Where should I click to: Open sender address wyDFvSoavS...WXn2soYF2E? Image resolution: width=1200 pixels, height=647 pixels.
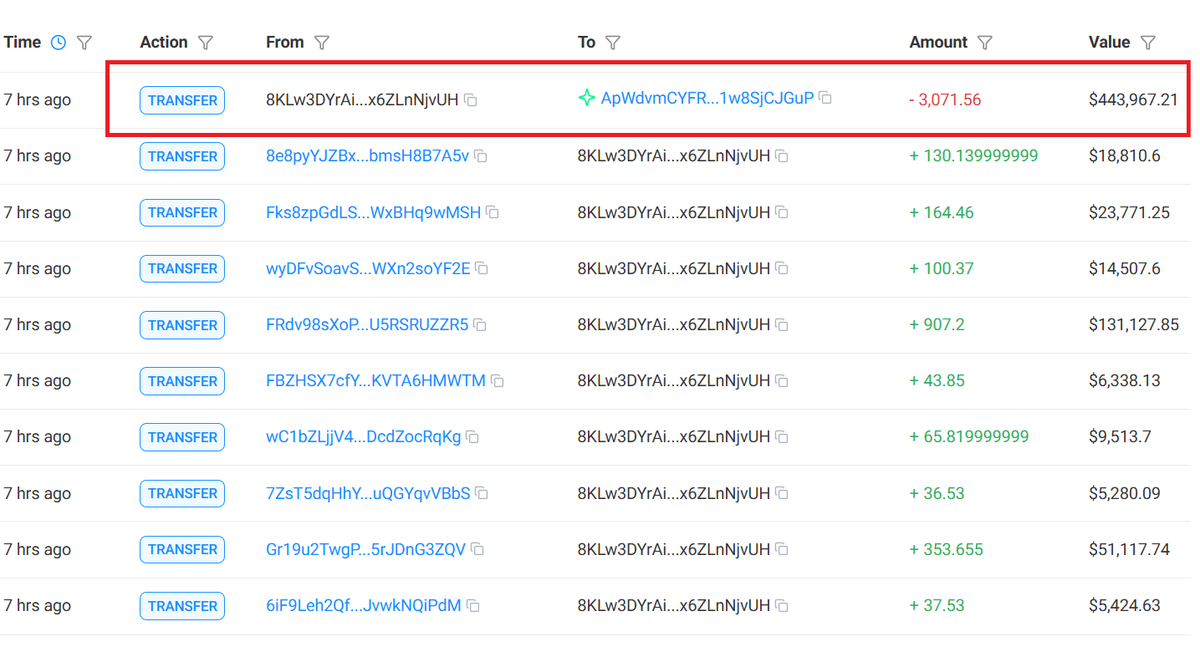point(368,269)
